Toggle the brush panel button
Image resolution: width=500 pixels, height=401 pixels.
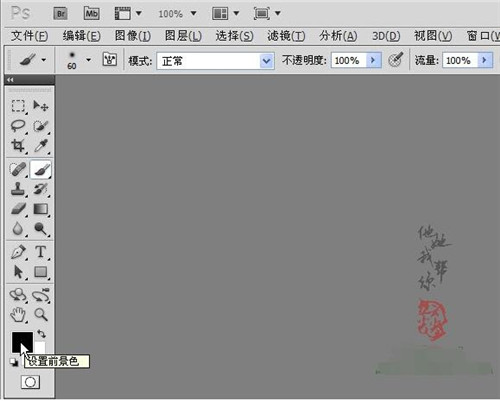[x=109, y=60]
